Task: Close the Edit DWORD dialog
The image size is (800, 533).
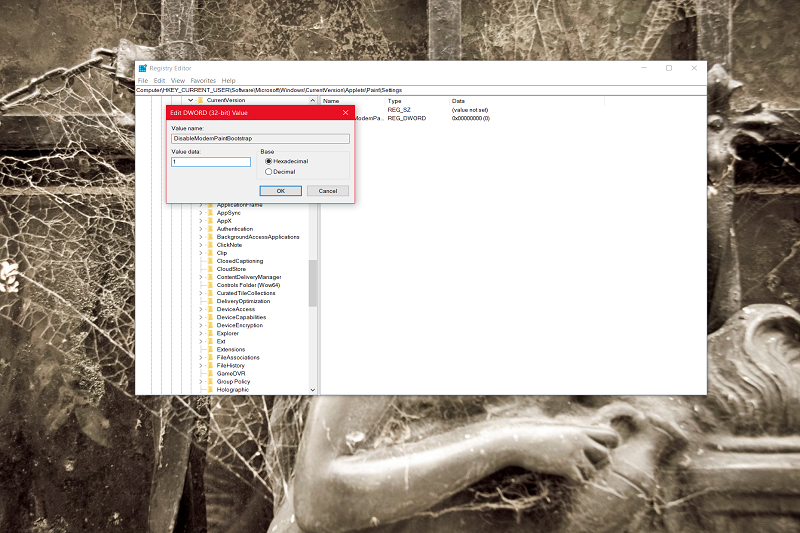Action: pyautogui.click(x=345, y=113)
